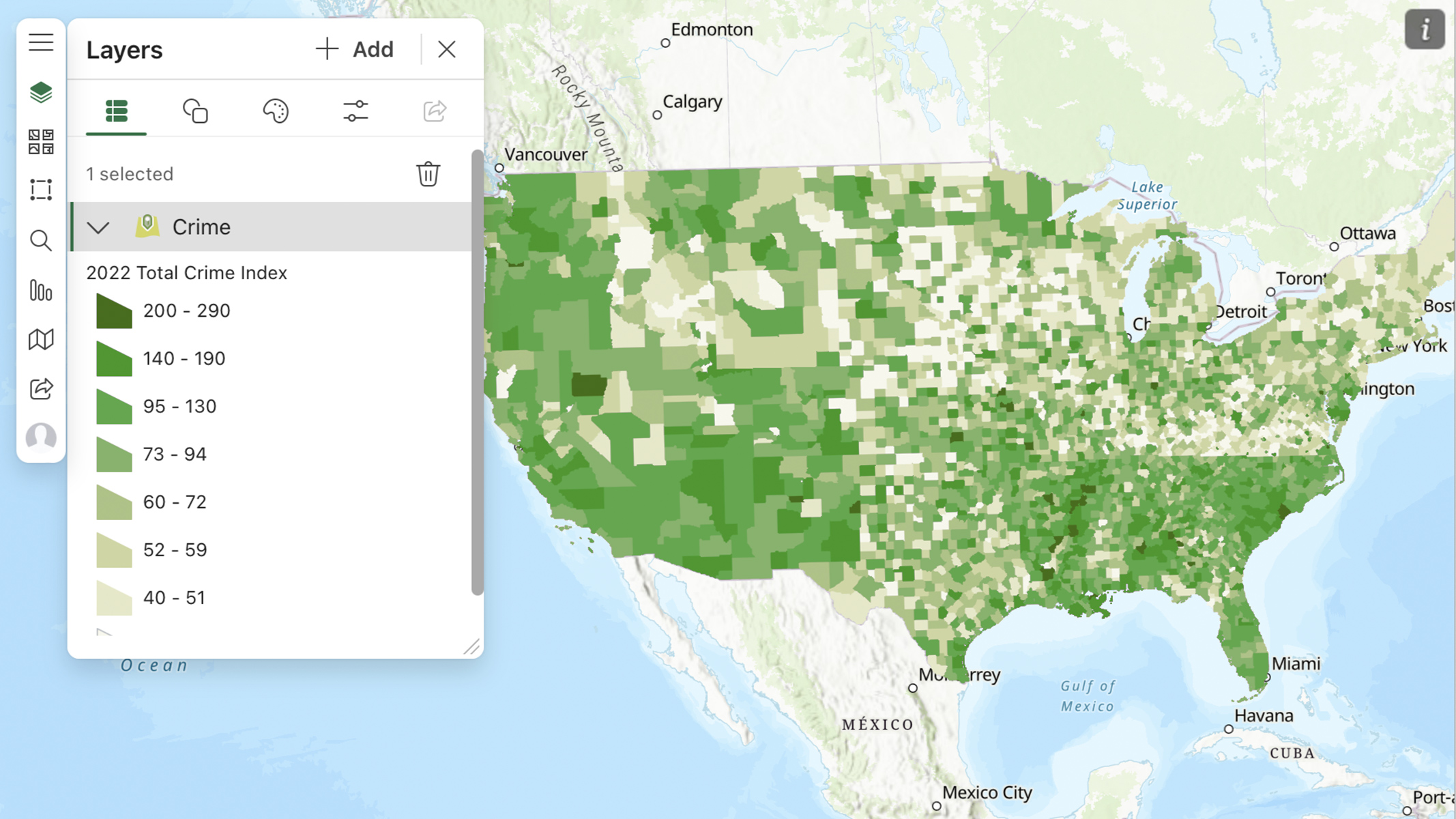
Task: Open the hamburger menu
Action: (41, 42)
